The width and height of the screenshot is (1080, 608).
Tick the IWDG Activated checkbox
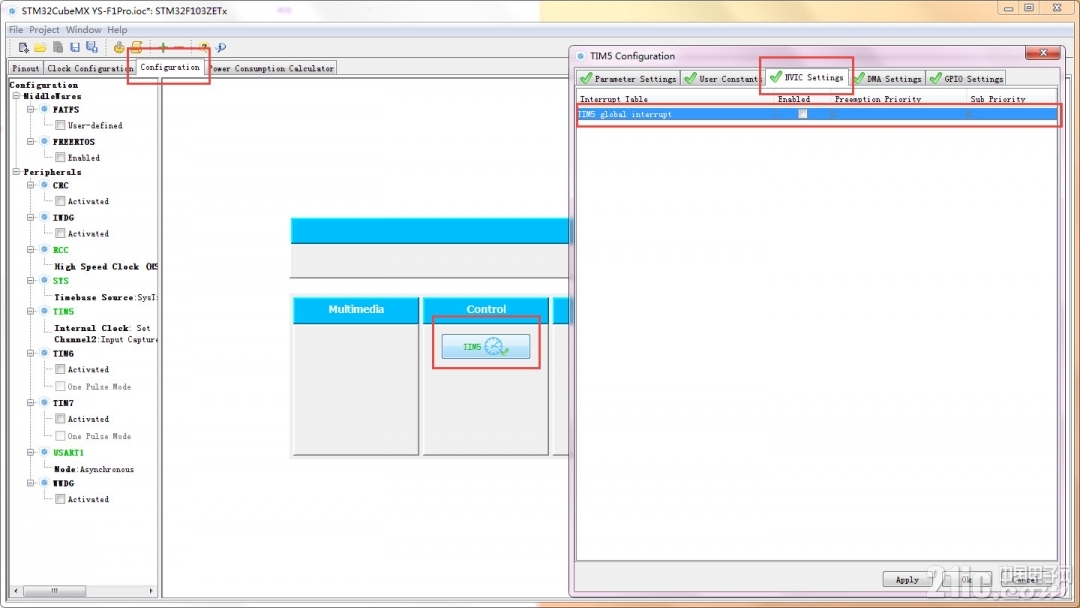(61, 233)
